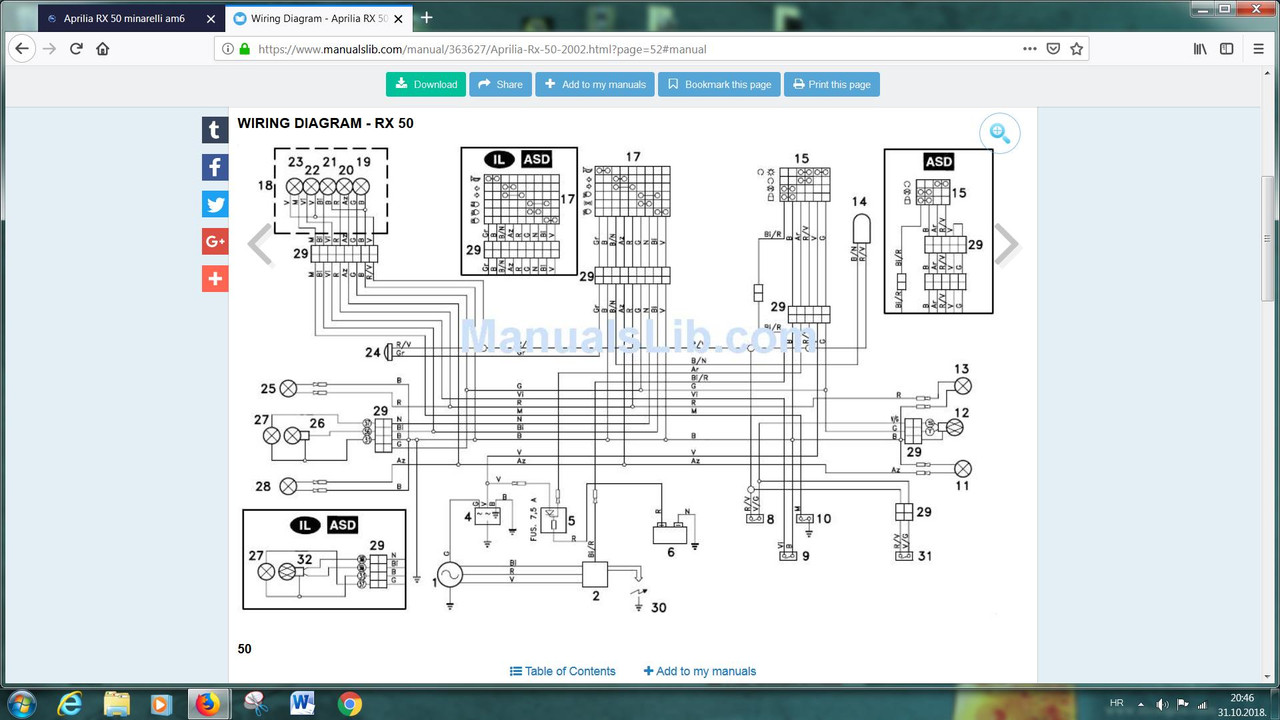The width and height of the screenshot is (1280, 720).
Task: Bookmark this page with star icon
Action: (1077, 48)
